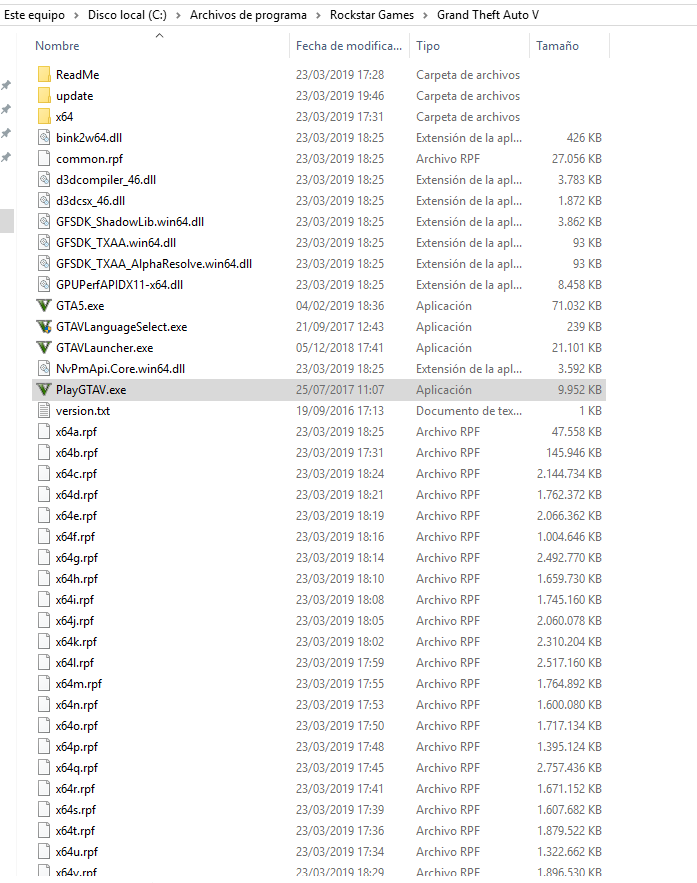Click the GFSDK_TXAA_AlphaResolve.win64.dll icon
697x883 pixels.
click(44, 264)
